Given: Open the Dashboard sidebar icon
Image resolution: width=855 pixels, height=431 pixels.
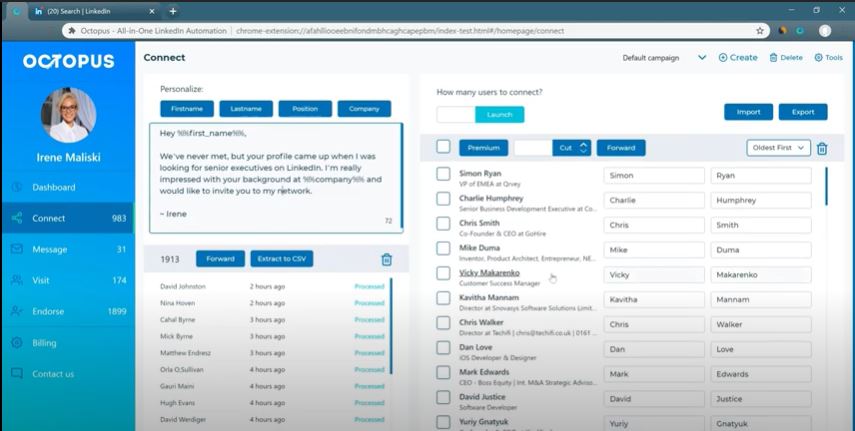Looking at the screenshot, I should click(x=17, y=187).
